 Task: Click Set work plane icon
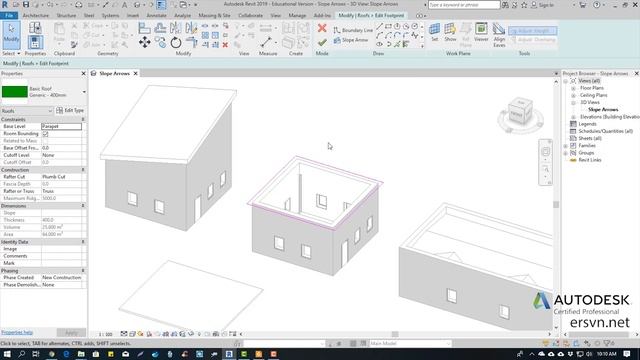pos(434,32)
